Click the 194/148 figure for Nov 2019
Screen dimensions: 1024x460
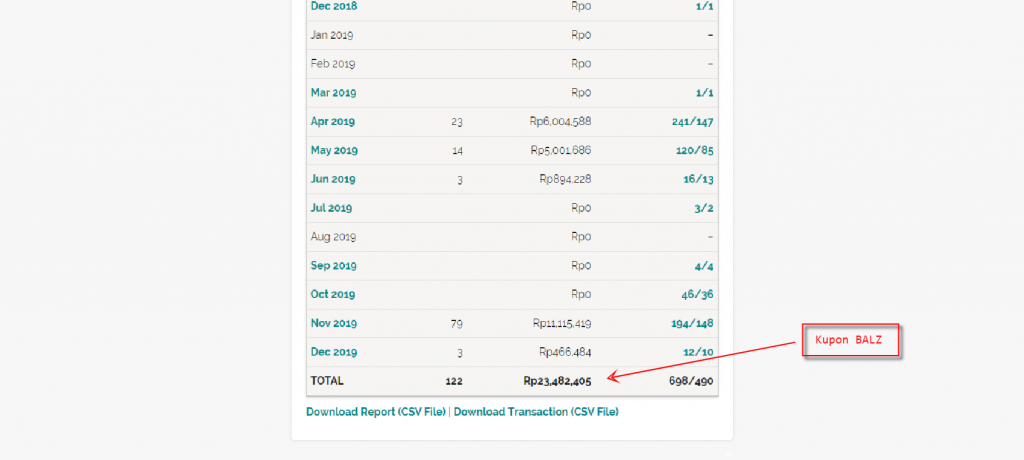[x=692, y=323]
